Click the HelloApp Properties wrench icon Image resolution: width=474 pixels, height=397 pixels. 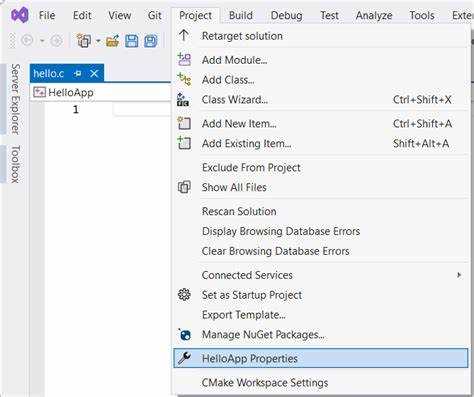tap(184, 358)
